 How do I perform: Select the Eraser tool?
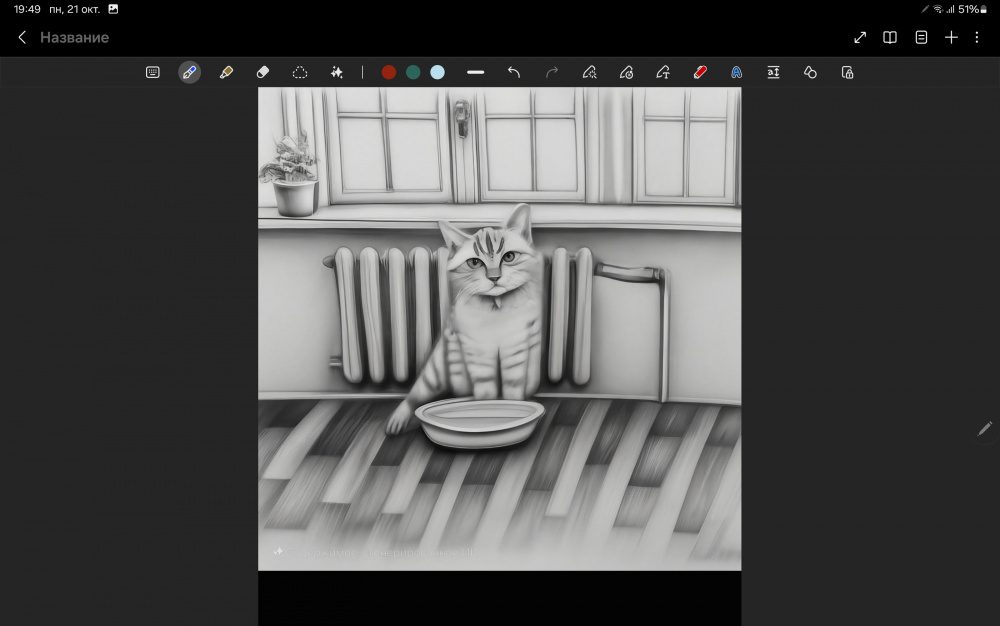coord(263,72)
